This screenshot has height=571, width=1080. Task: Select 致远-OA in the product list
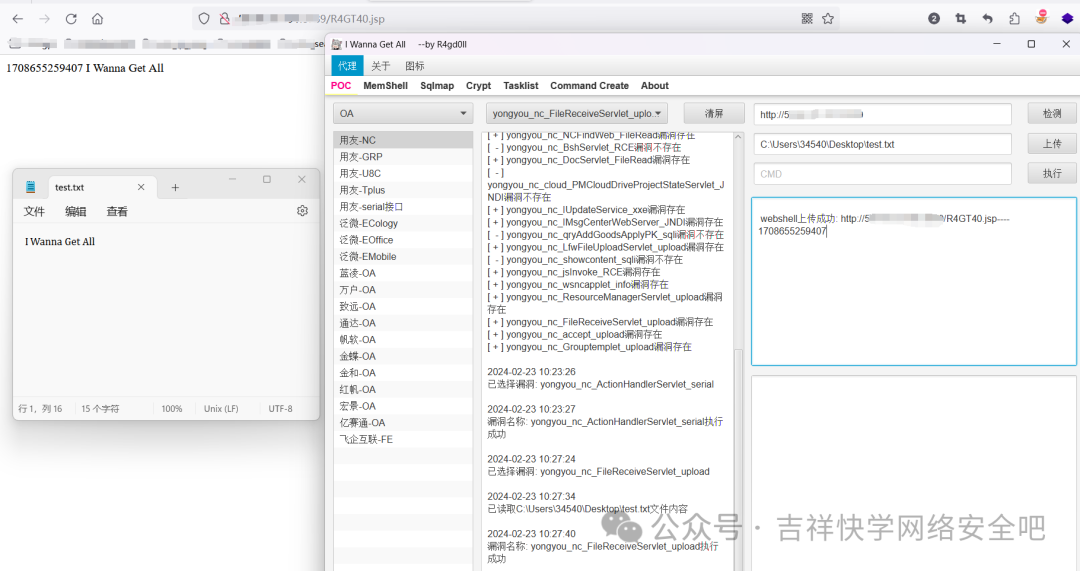[x=403, y=306]
